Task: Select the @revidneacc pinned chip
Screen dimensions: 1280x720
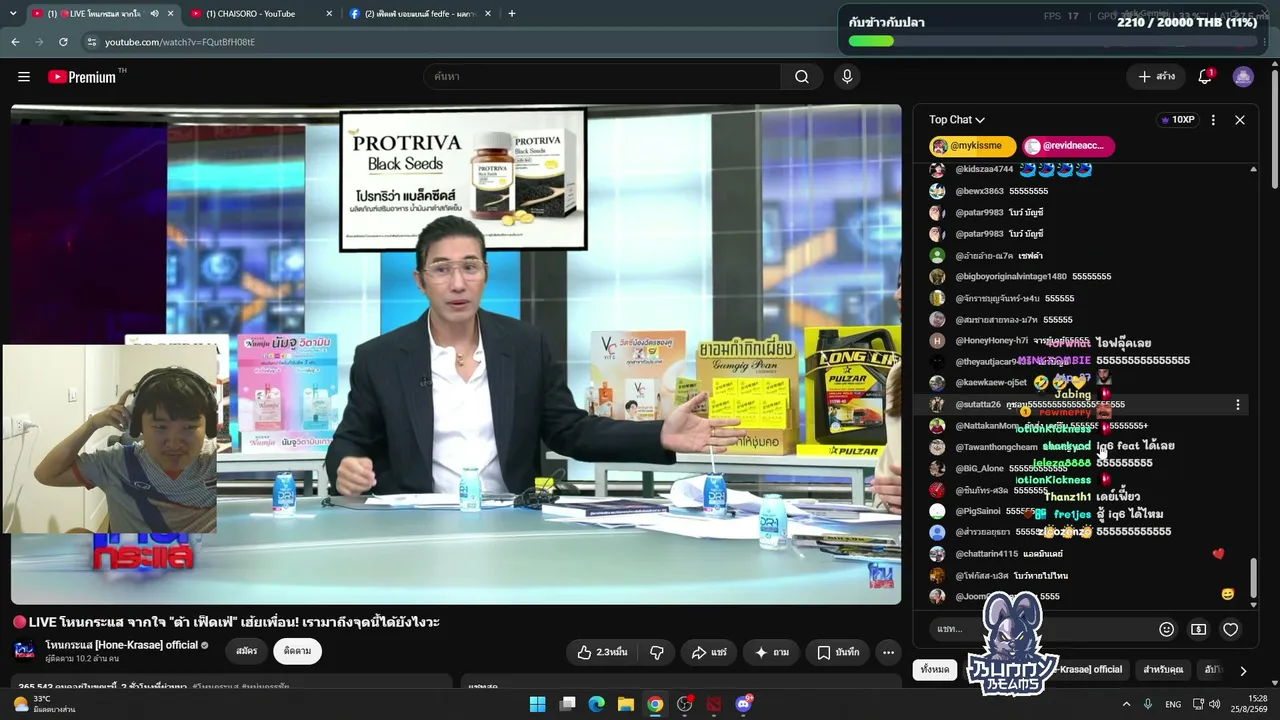Action: (1068, 146)
